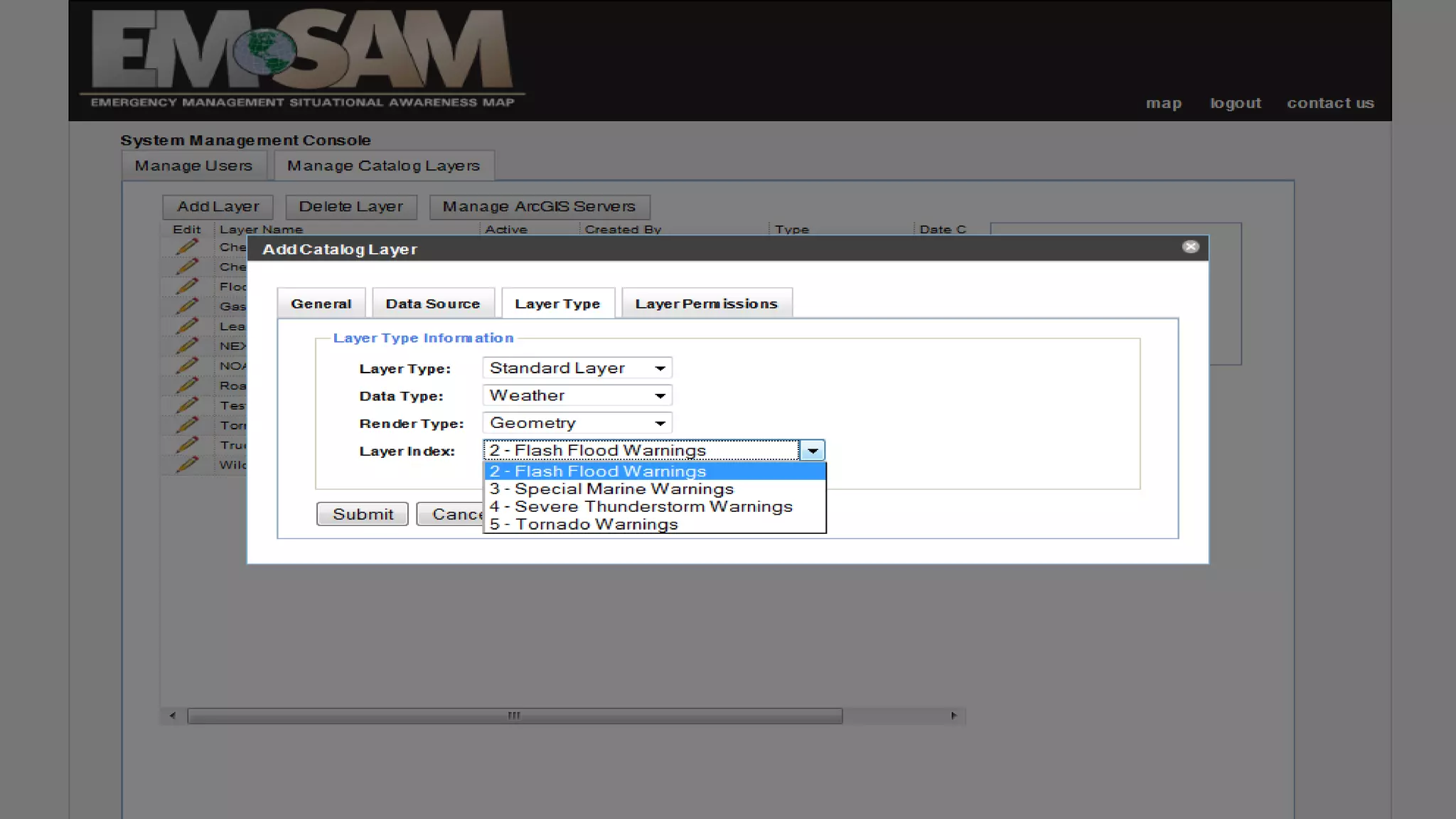This screenshot has height=819, width=1456.
Task: Choose 5 - Tornado Warnings from list
Action: 584,525
